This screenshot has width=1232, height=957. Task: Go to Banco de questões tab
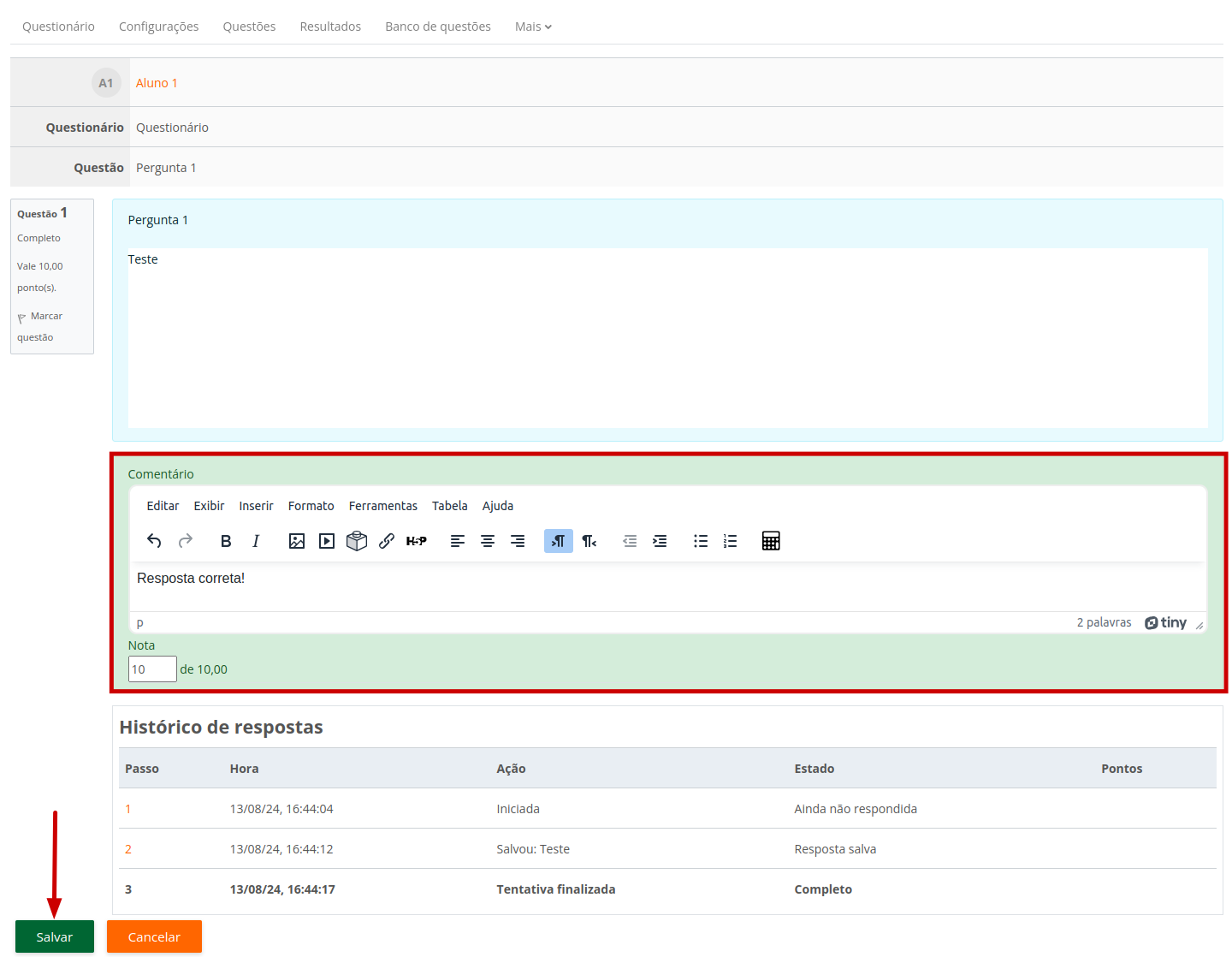coord(438,27)
